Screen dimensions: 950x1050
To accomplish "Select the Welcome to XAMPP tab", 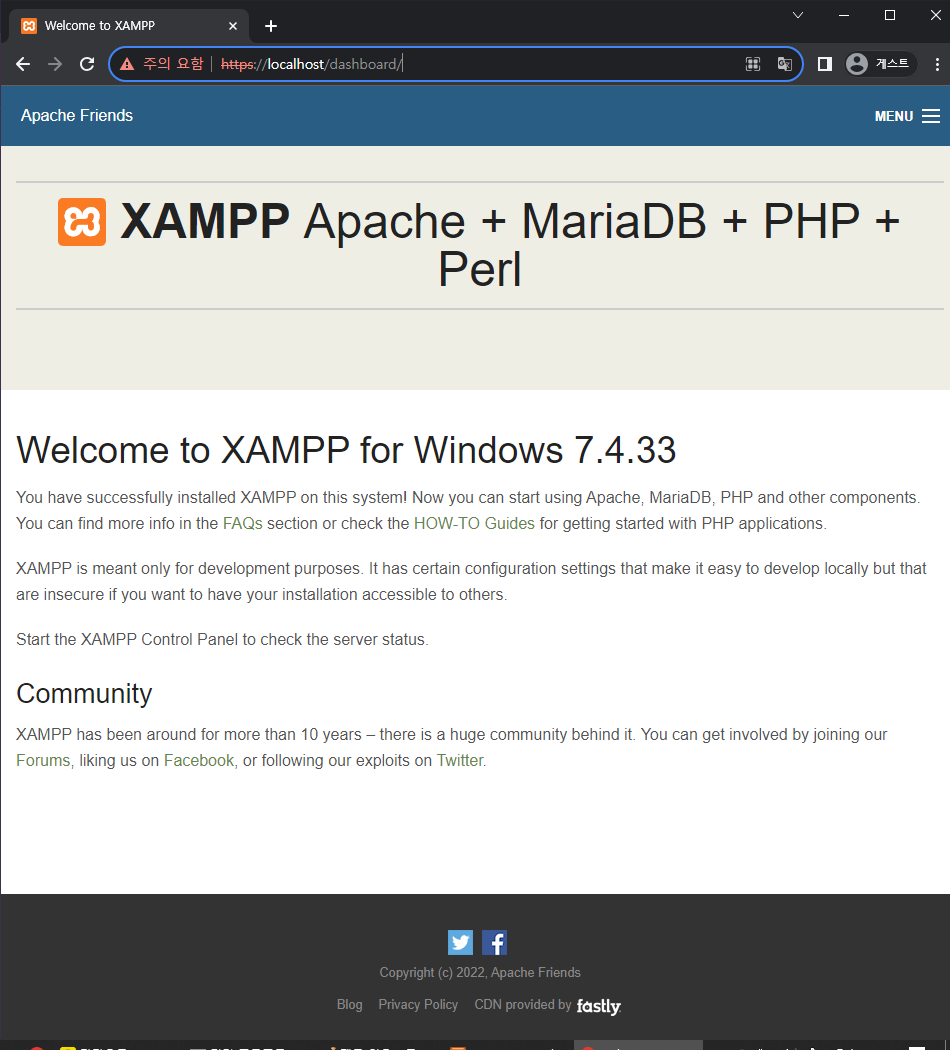I will pos(129,26).
